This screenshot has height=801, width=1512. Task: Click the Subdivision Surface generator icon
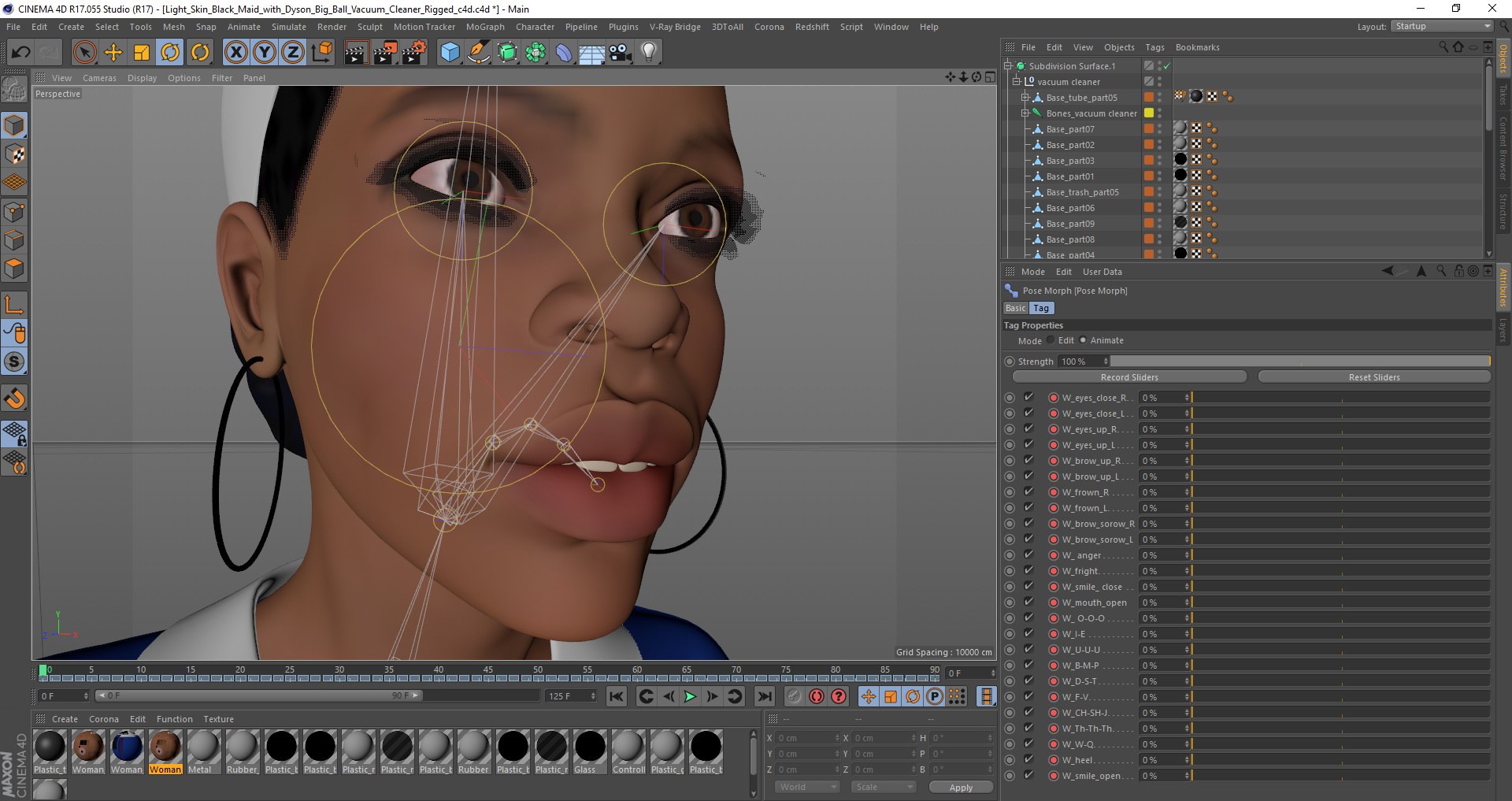507,53
